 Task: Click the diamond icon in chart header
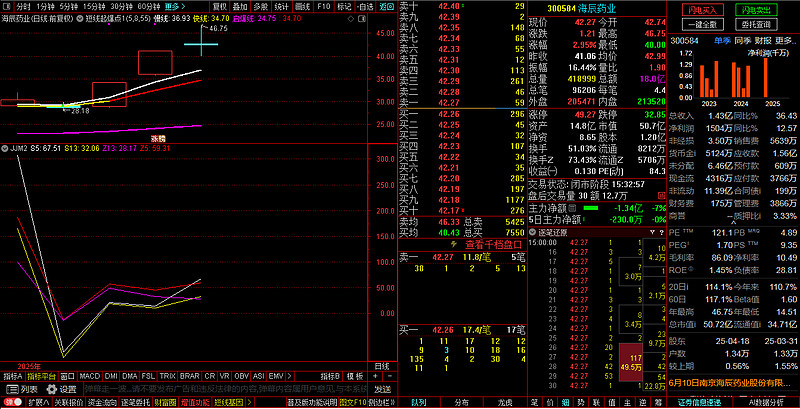click(x=351, y=18)
